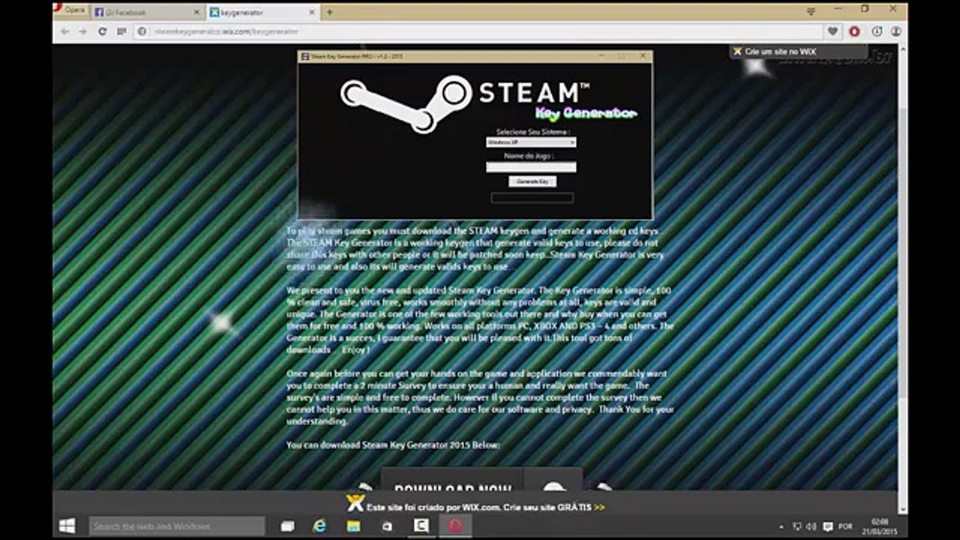The width and height of the screenshot is (960, 540).
Task: Click the site info globe icon
Action: [142, 31]
